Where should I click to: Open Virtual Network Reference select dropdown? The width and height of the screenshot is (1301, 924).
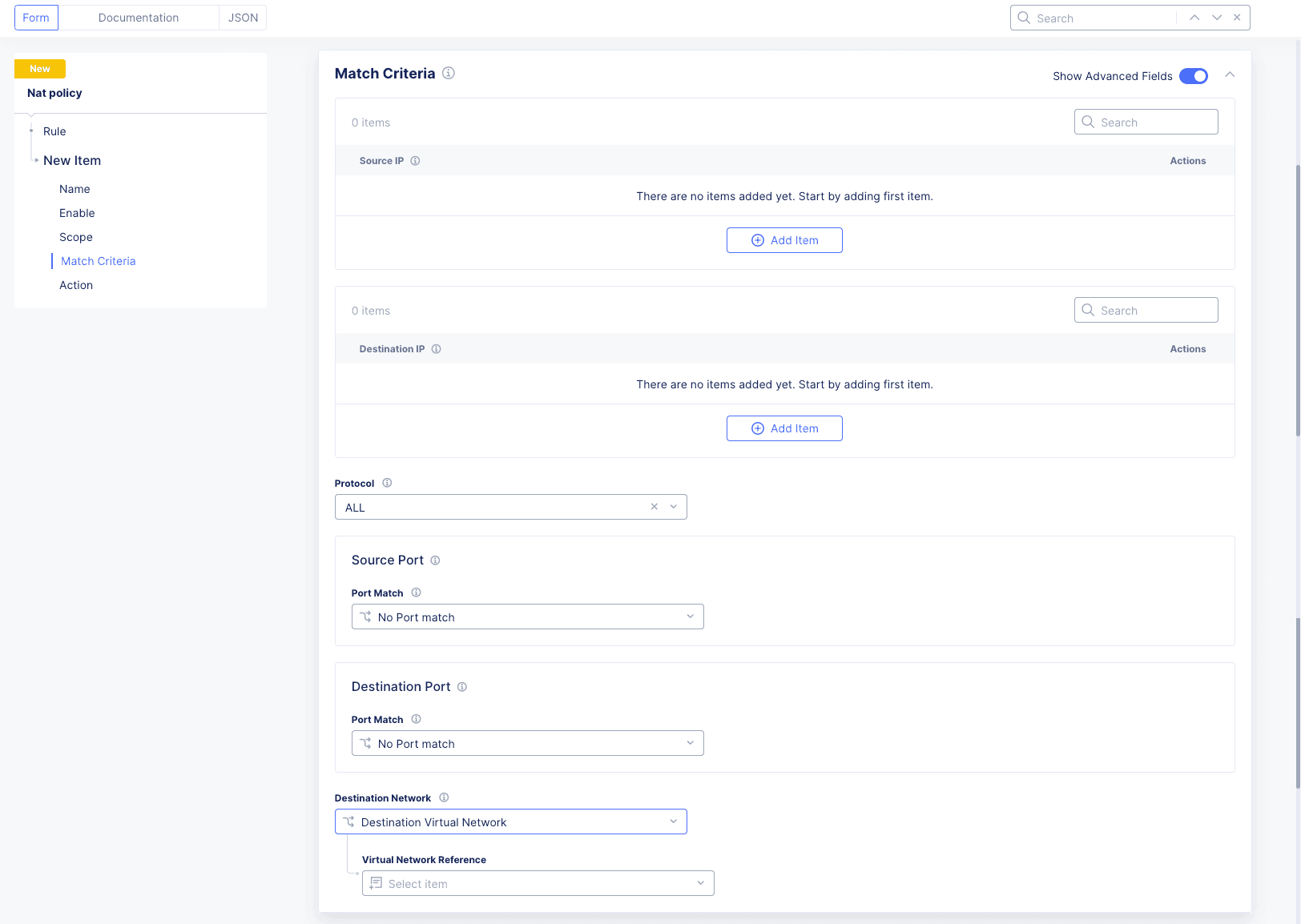point(538,883)
